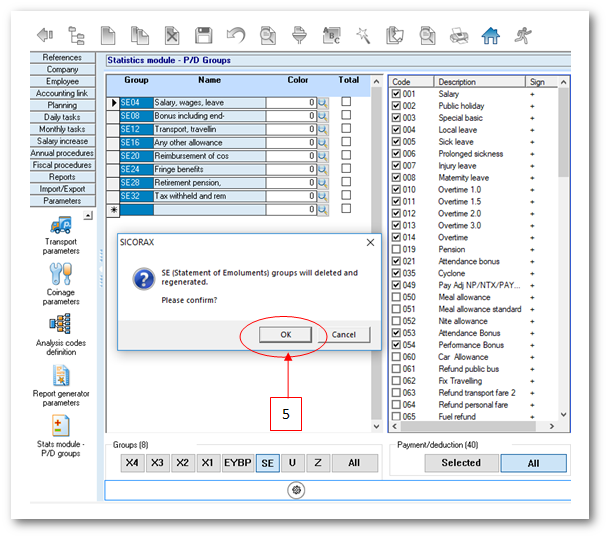
Task: Uncheck the 001 Salary checkbox
Action: 396,93
